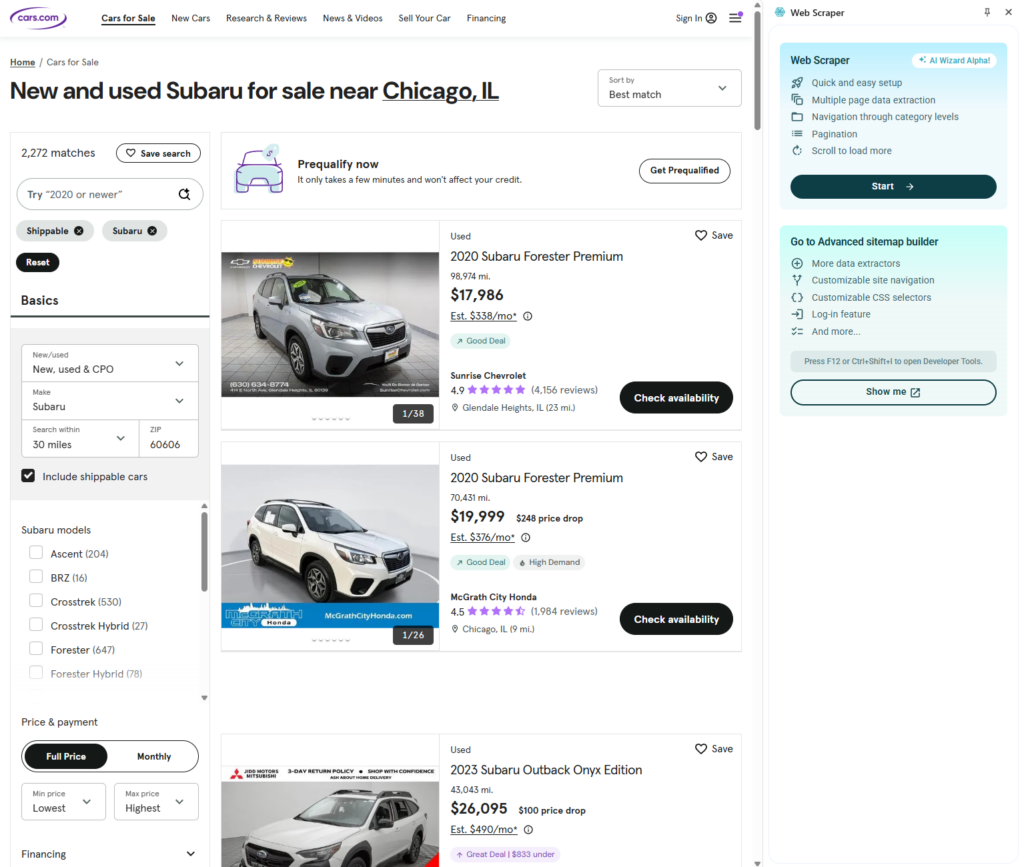Pin the Web Scraper side panel
This screenshot has width=1024, height=867.
pos(987,13)
